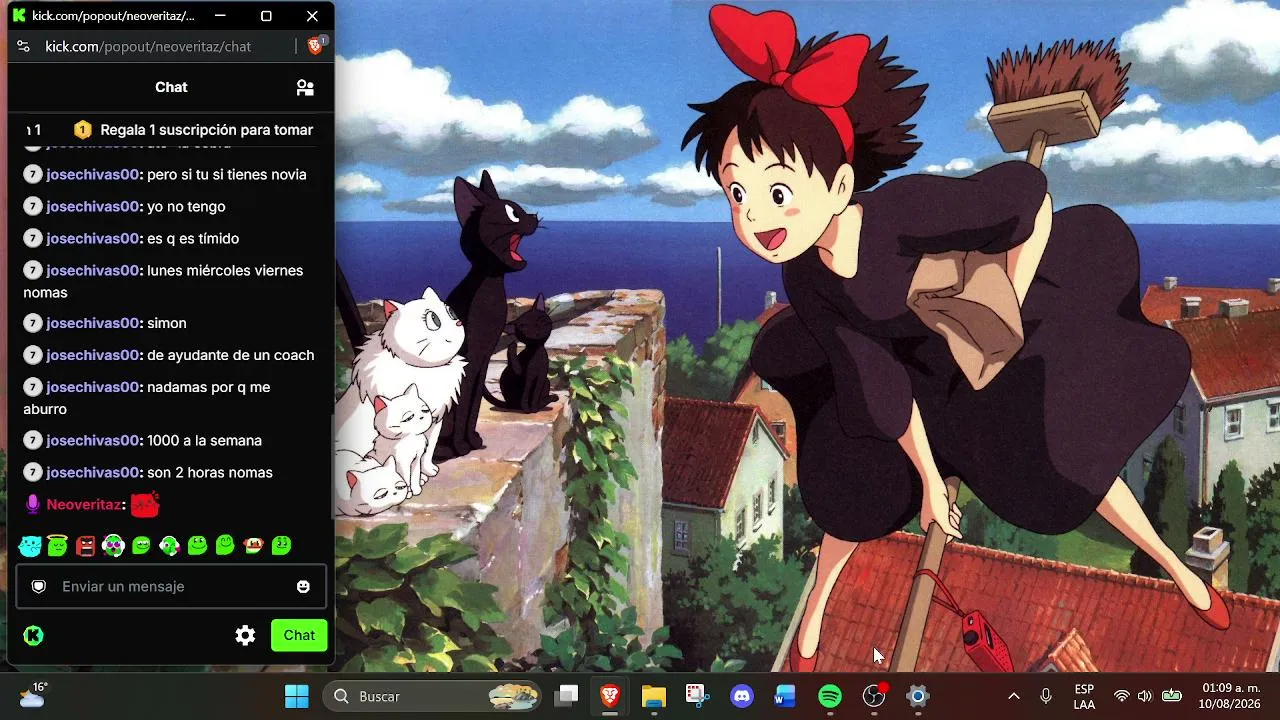Click username josechivas00 beside "es q es tímido"
The height and width of the screenshot is (720, 1280).
pyautogui.click(x=93, y=238)
